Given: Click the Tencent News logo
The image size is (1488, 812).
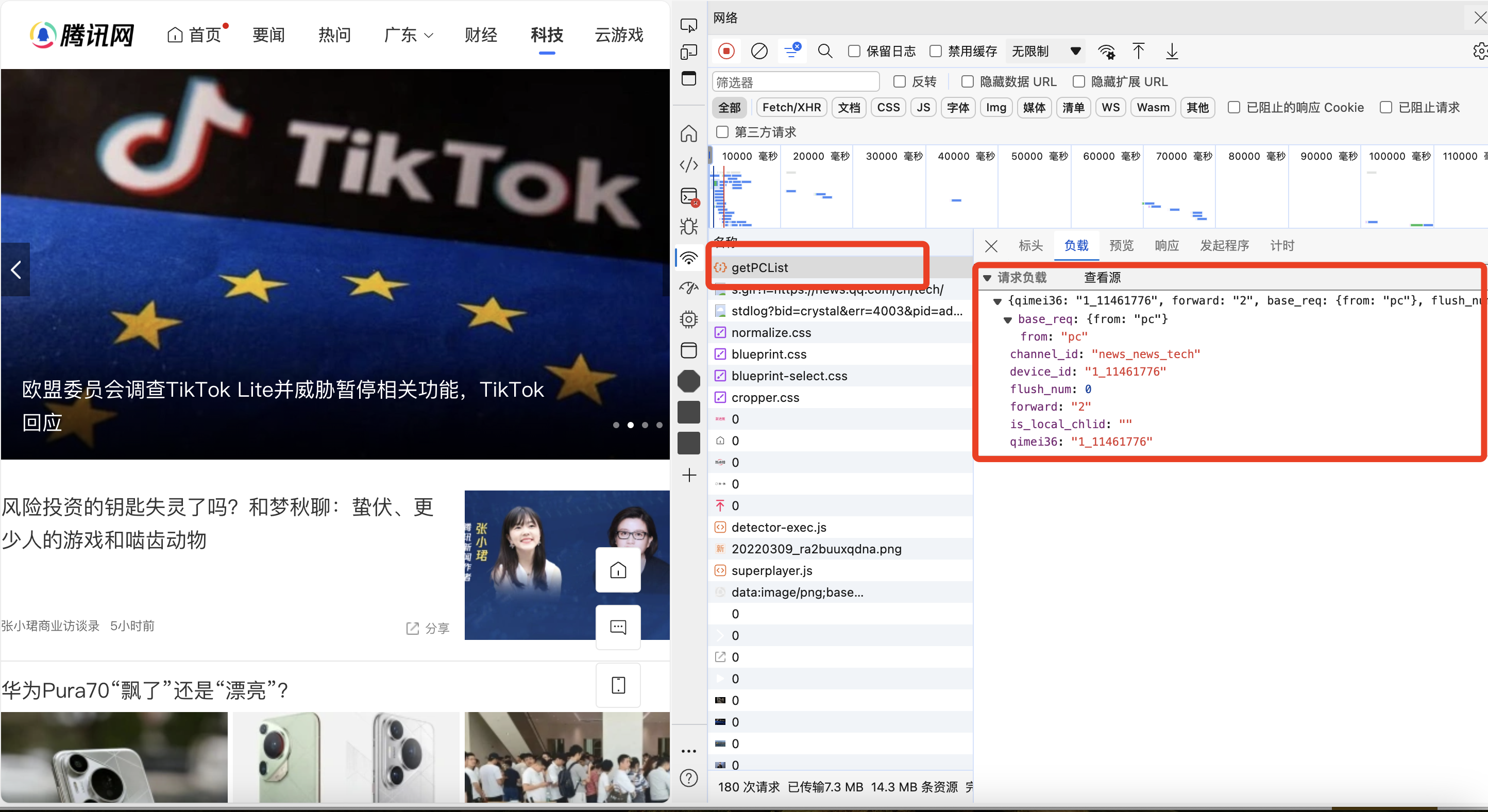Looking at the screenshot, I should point(81,35).
